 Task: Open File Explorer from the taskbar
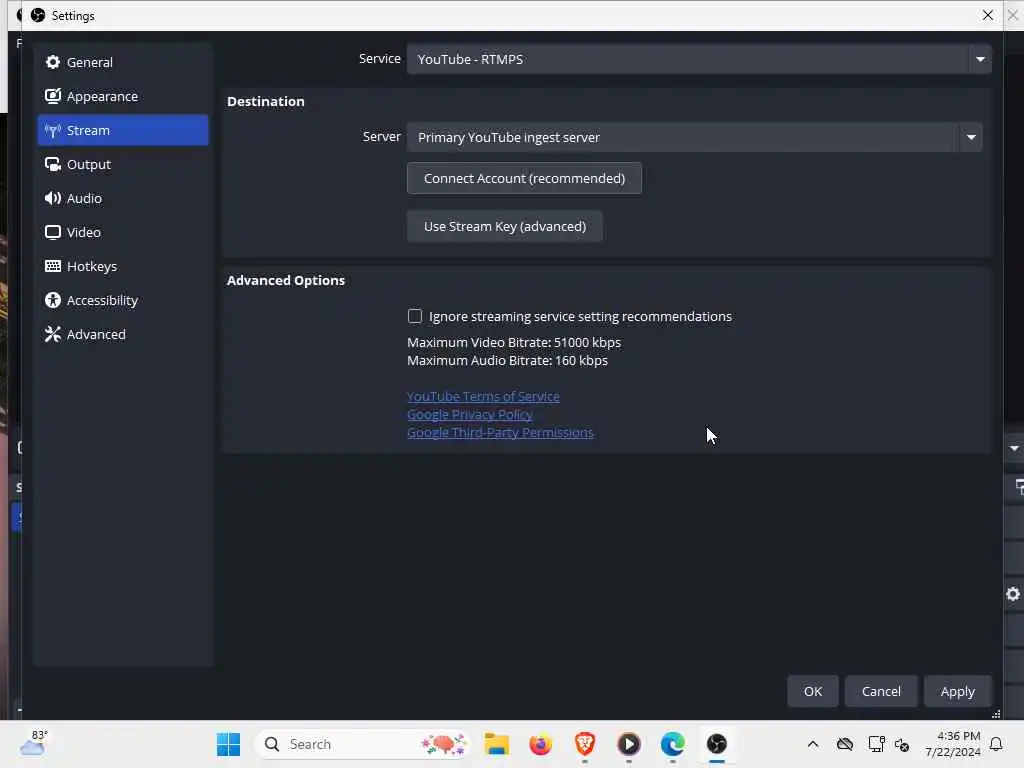click(496, 744)
